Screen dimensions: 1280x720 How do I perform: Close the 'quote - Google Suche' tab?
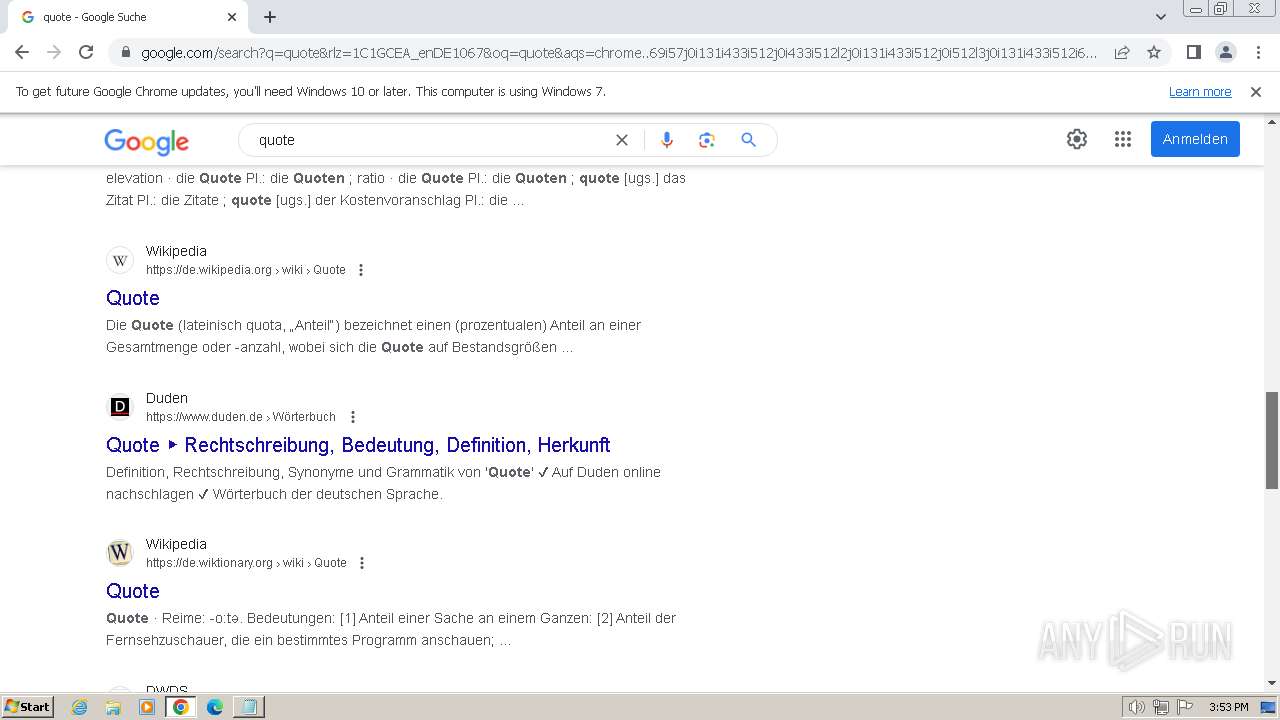pos(232,17)
